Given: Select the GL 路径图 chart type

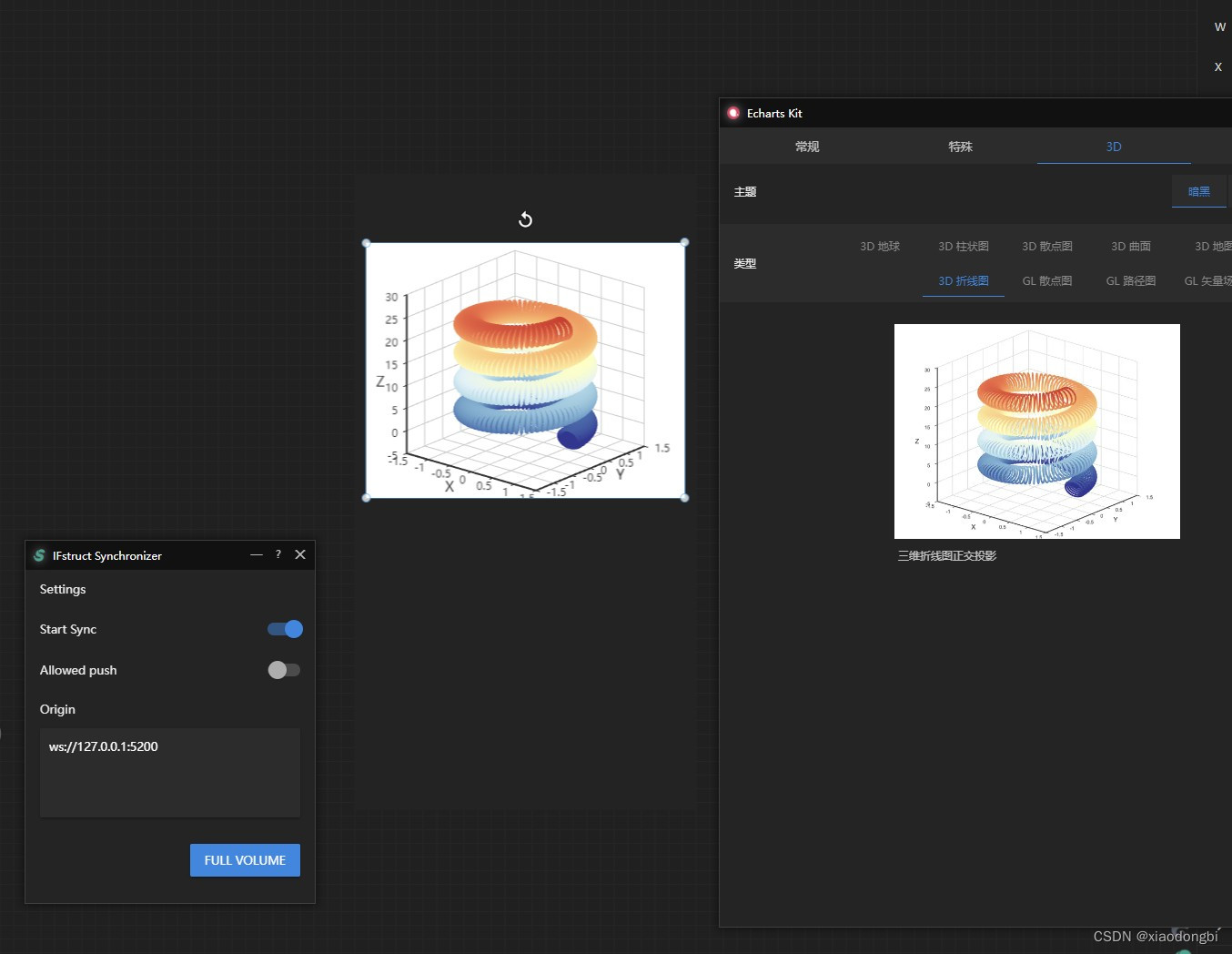Looking at the screenshot, I should point(1130,280).
